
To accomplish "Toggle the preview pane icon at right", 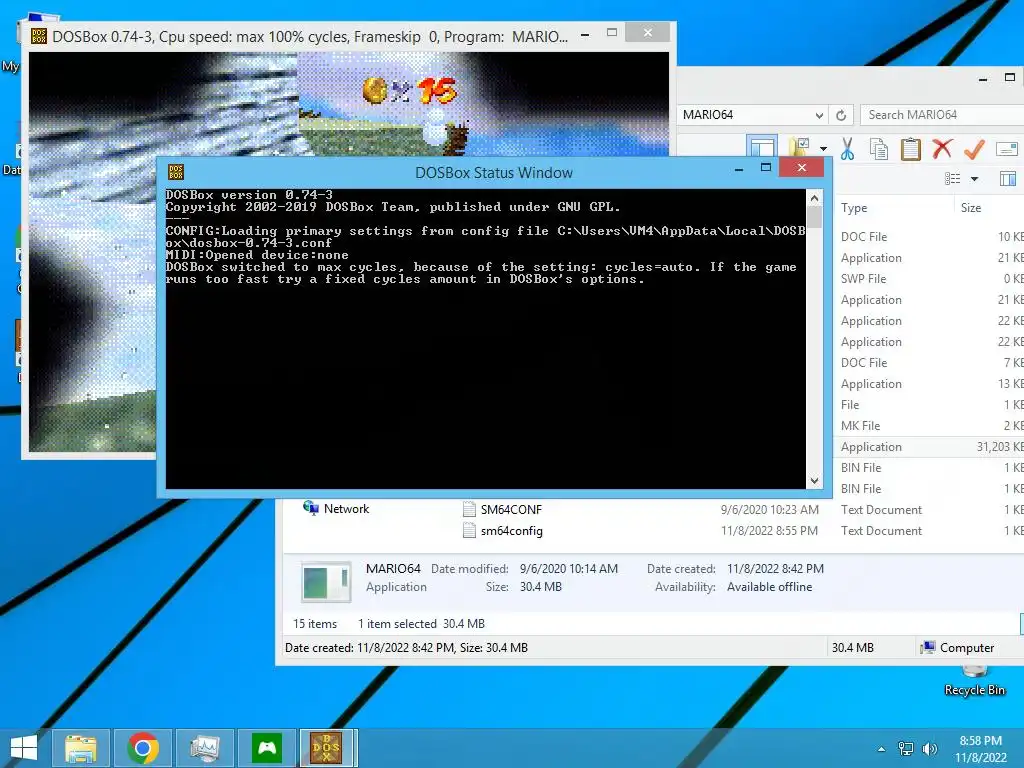I will [1008, 178].
